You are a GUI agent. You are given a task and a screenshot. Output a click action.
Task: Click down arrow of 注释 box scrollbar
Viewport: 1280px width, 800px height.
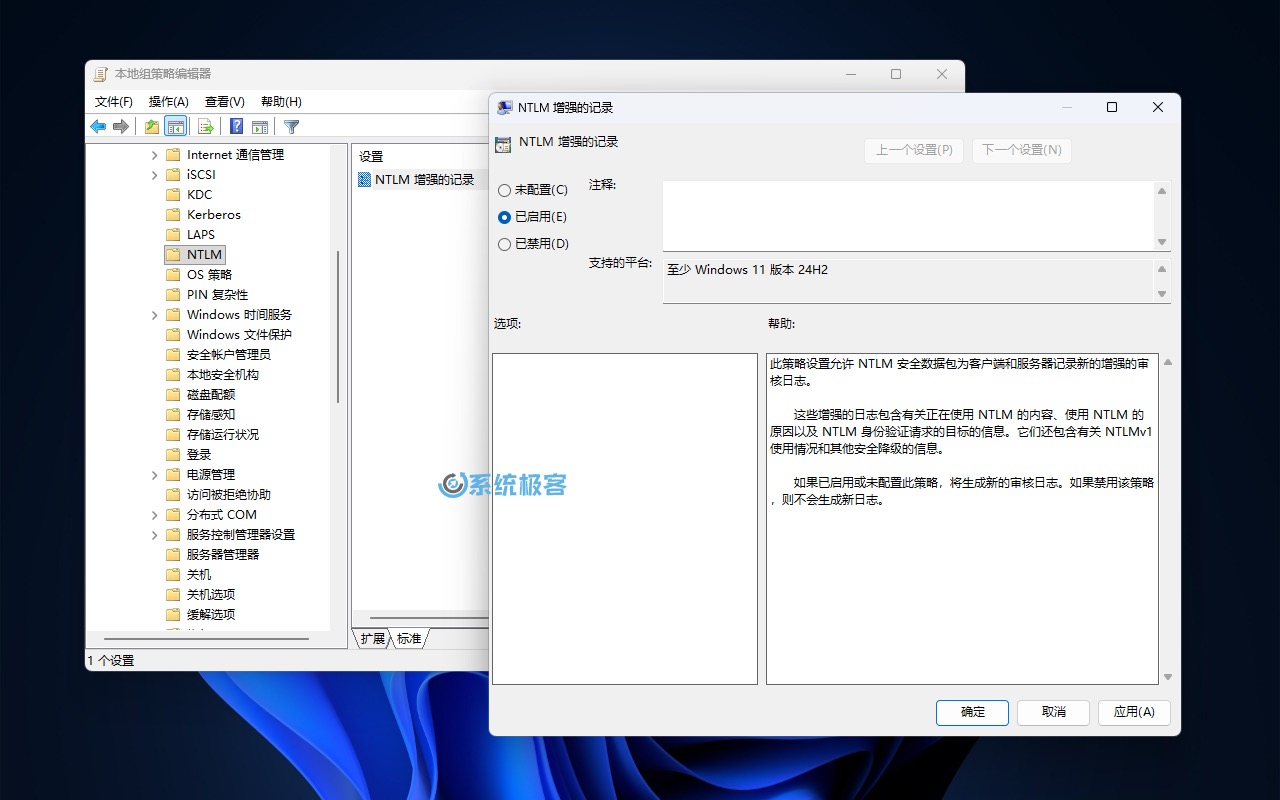(x=1162, y=242)
